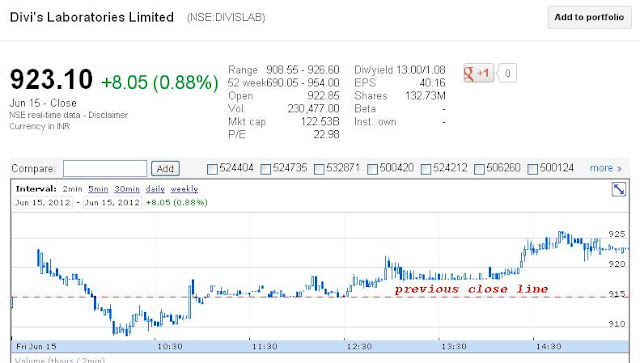Click the stock price 923.10
Viewport: 640px width, 363px height.
51,79
